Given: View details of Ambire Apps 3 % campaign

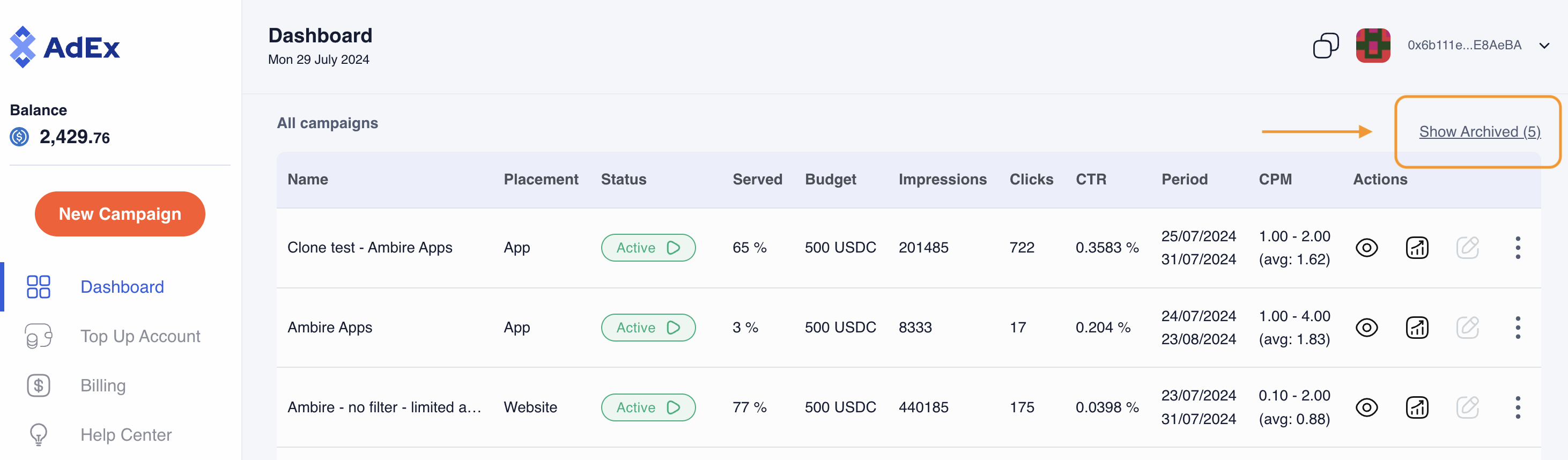Looking at the screenshot, I should click(1366, 328).
